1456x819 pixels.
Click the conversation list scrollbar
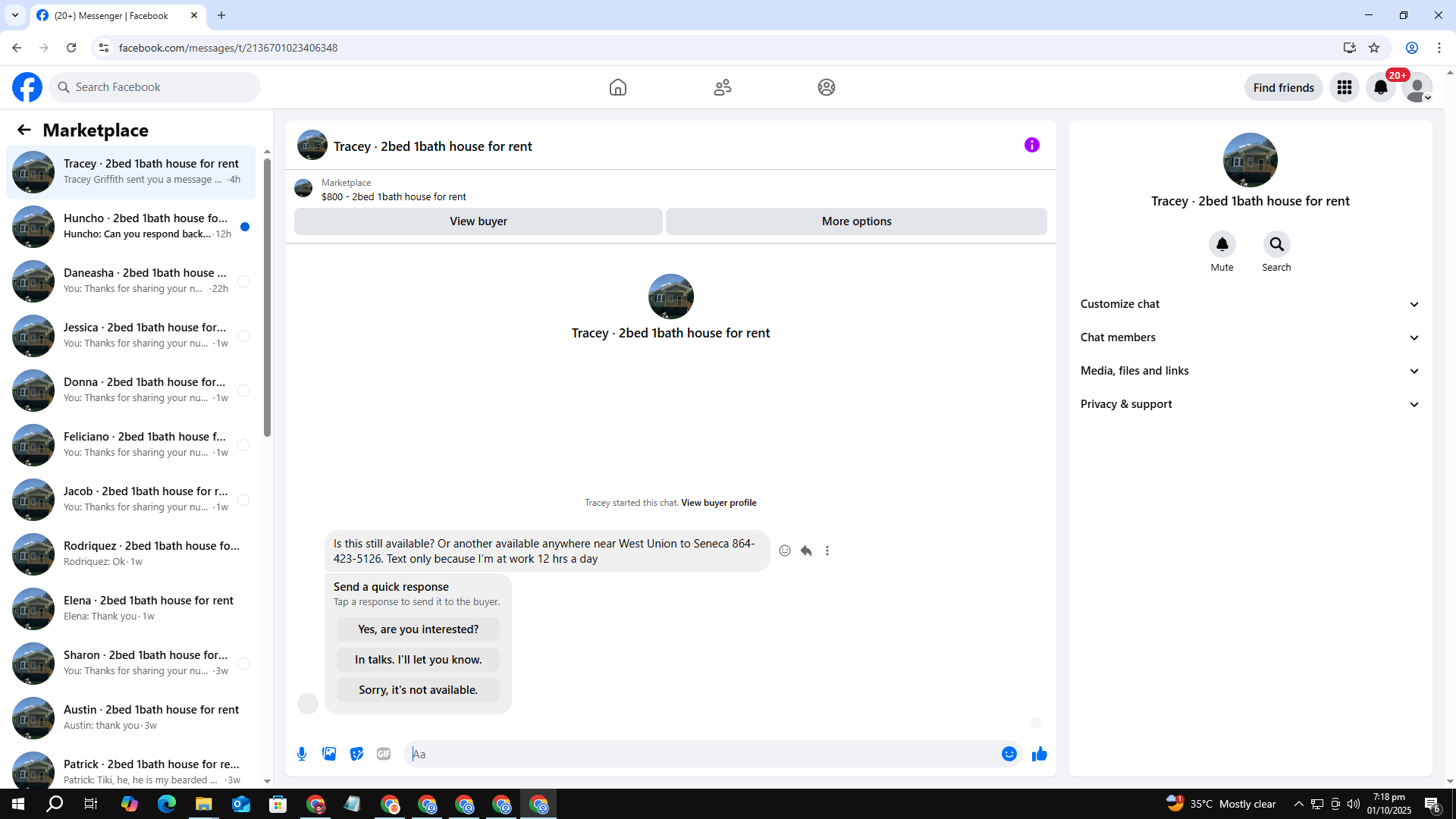pos(267,296)
